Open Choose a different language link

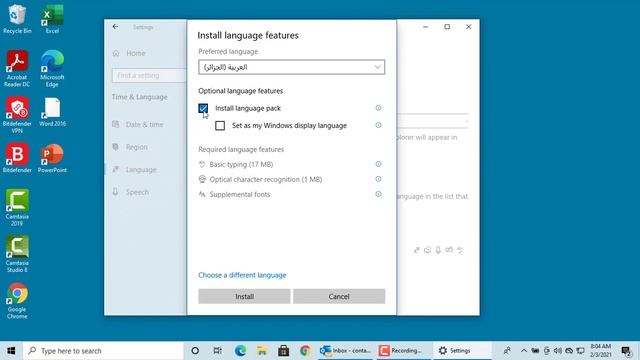pos(242,275)
